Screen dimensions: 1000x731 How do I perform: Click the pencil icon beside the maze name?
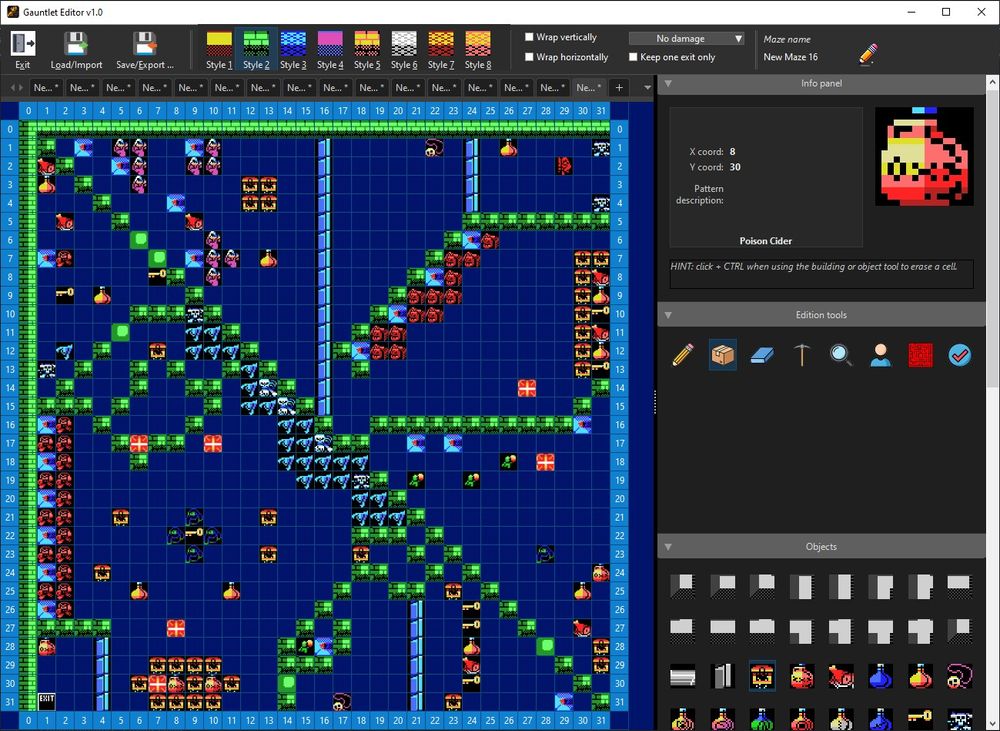tap(868, 54)
